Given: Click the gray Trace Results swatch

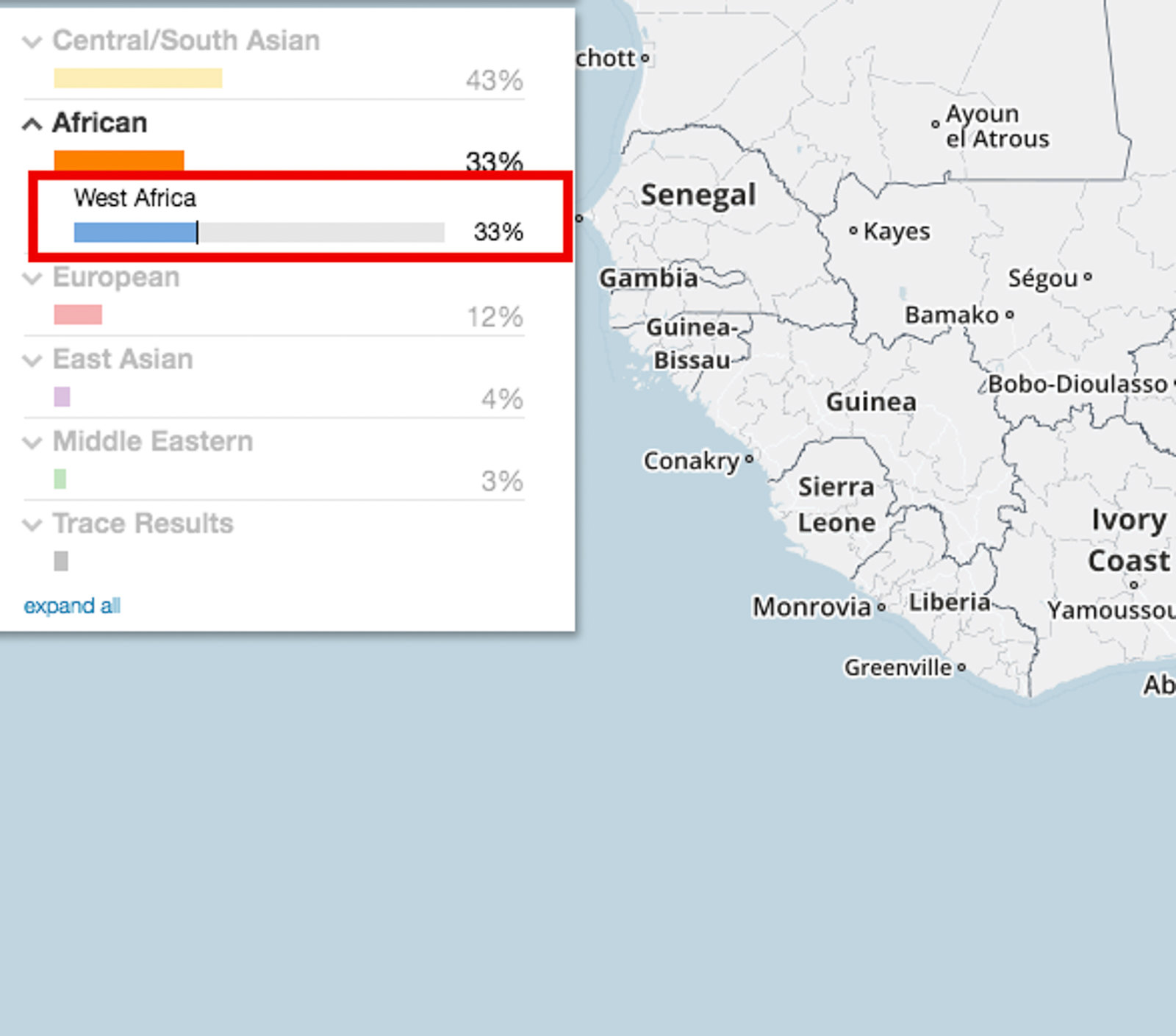Looking at the screenshot, I should [61, 562].
